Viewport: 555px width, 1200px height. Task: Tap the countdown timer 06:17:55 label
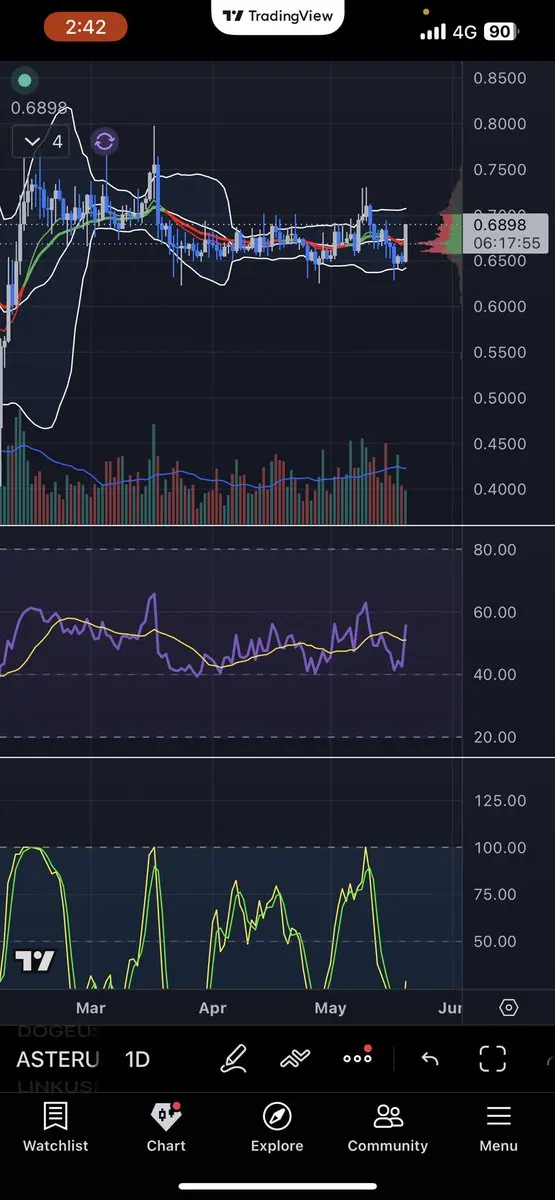pos(507,243)
